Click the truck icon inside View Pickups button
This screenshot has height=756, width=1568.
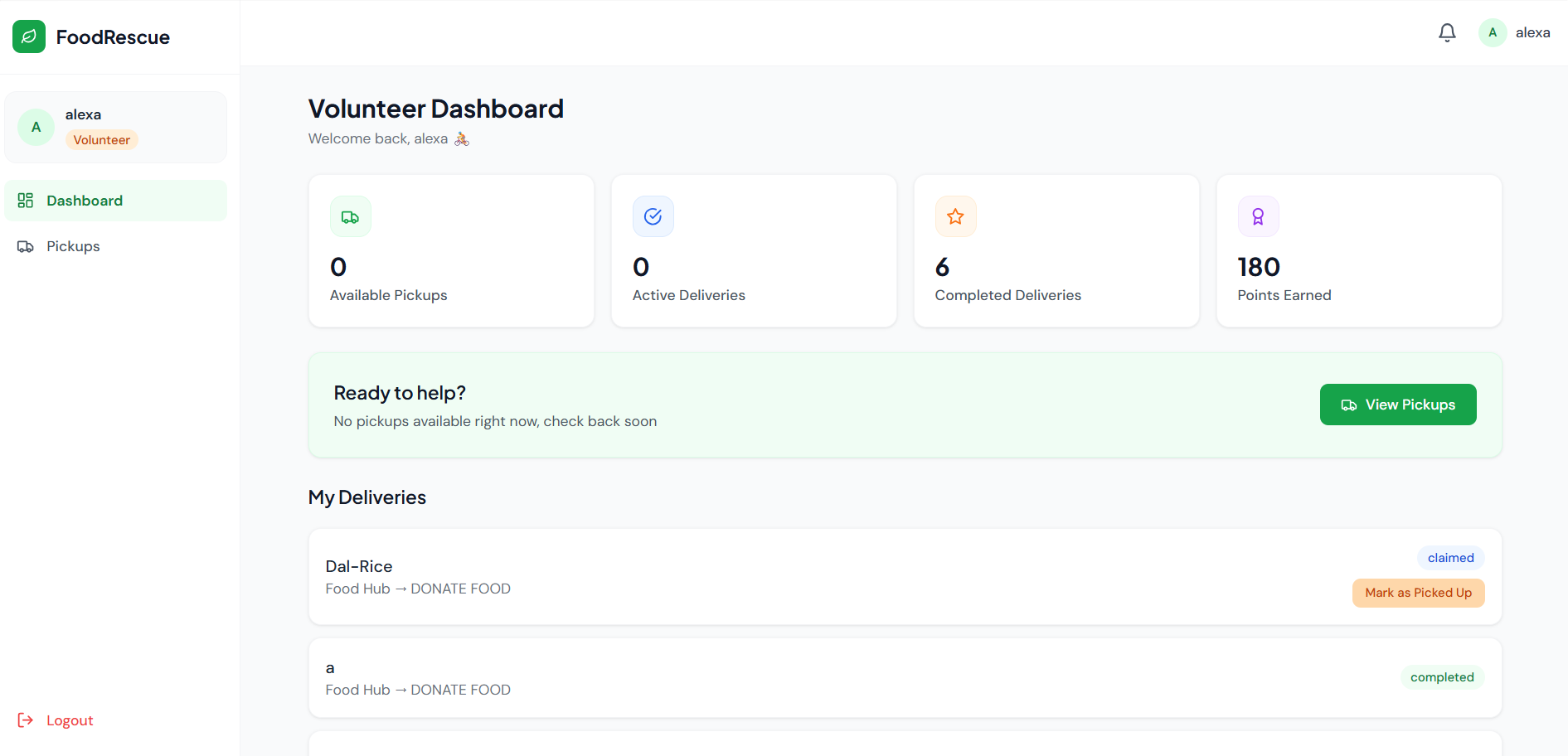click(x=1349, y=405)
